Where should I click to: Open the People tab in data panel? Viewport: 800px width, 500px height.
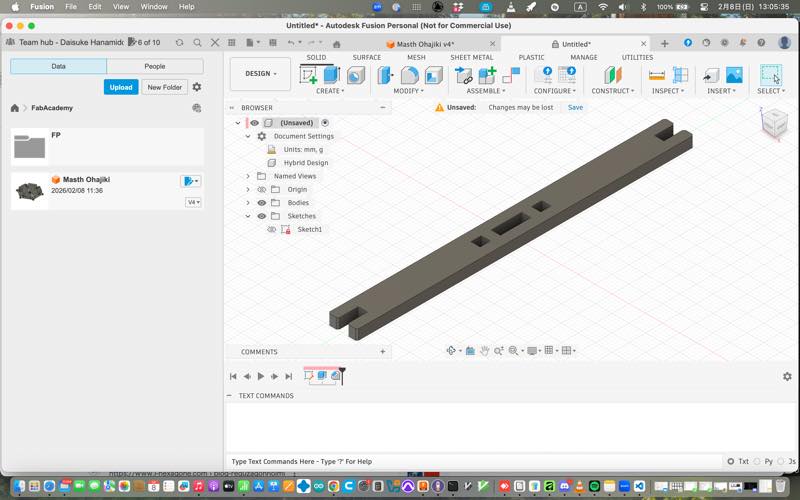pos(155,66)
